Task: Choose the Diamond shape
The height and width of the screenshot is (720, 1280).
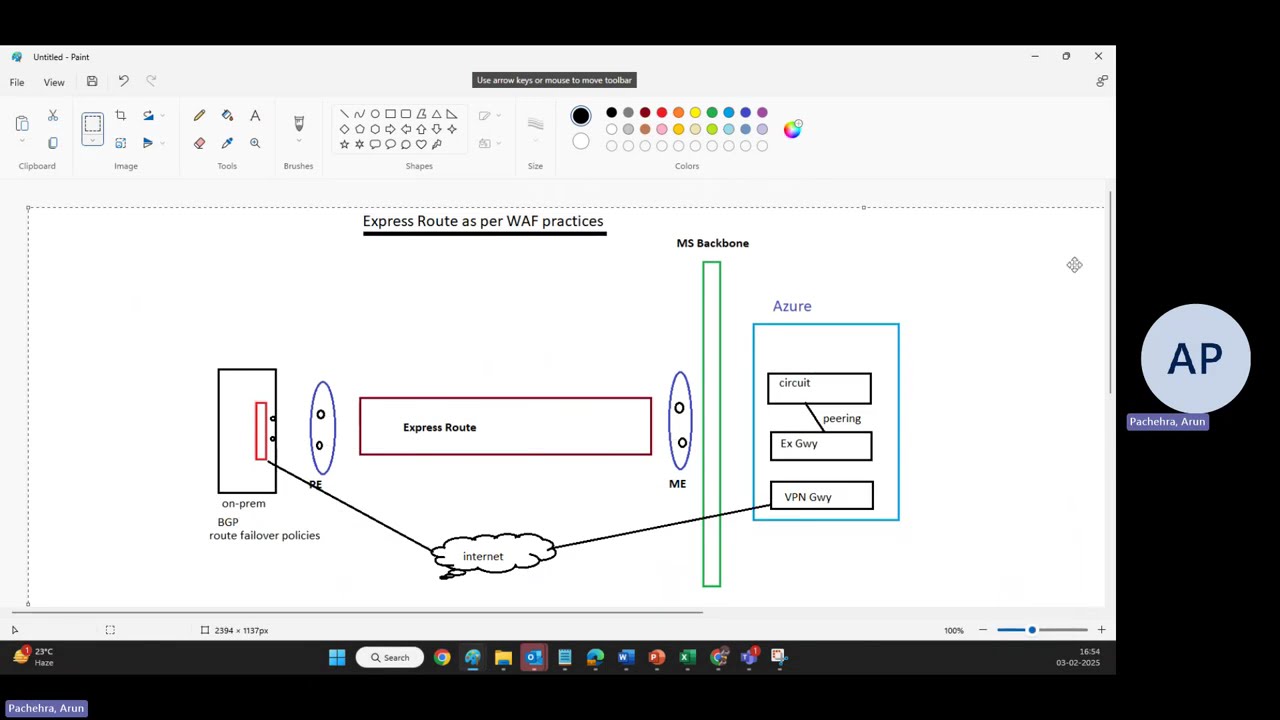Action: click(x=344, y=129)
